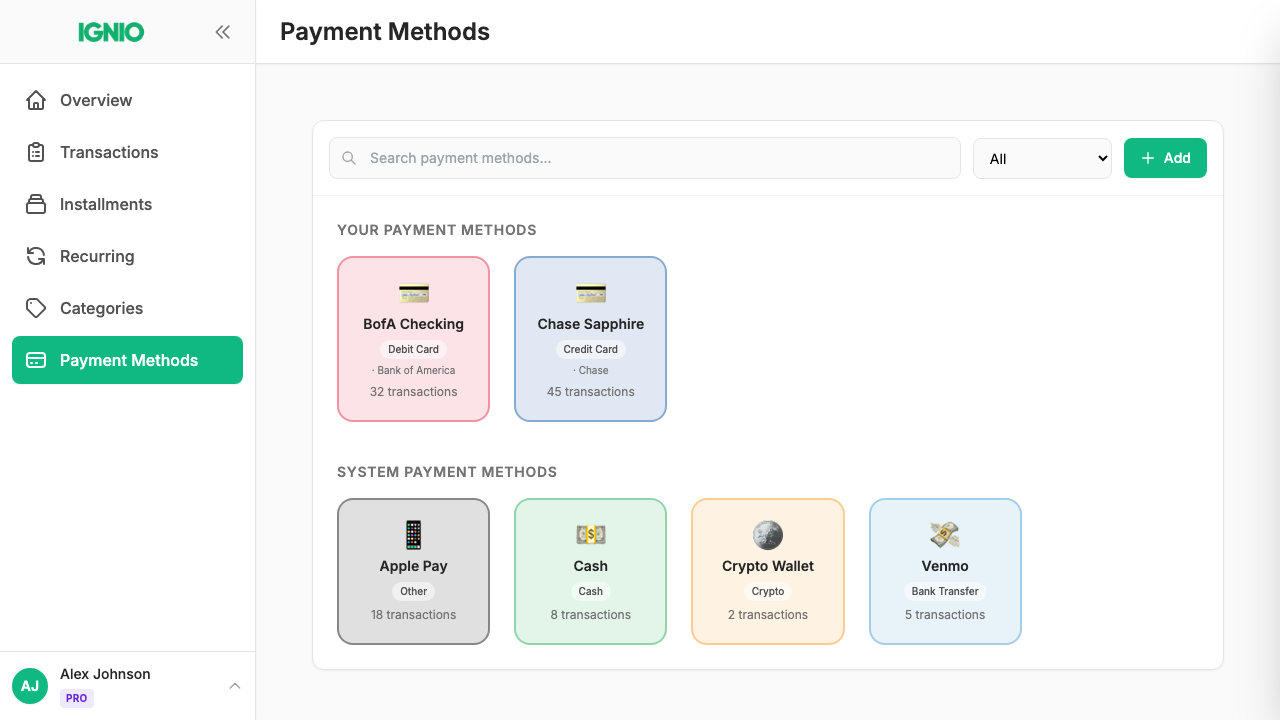
Task: Click the Crypto Wallet globe icon
Action: 767,535
